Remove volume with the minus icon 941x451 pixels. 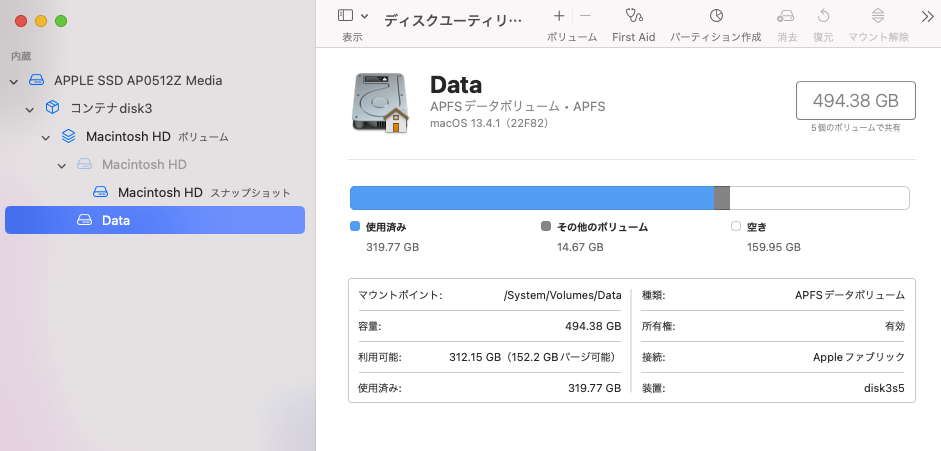586,16
